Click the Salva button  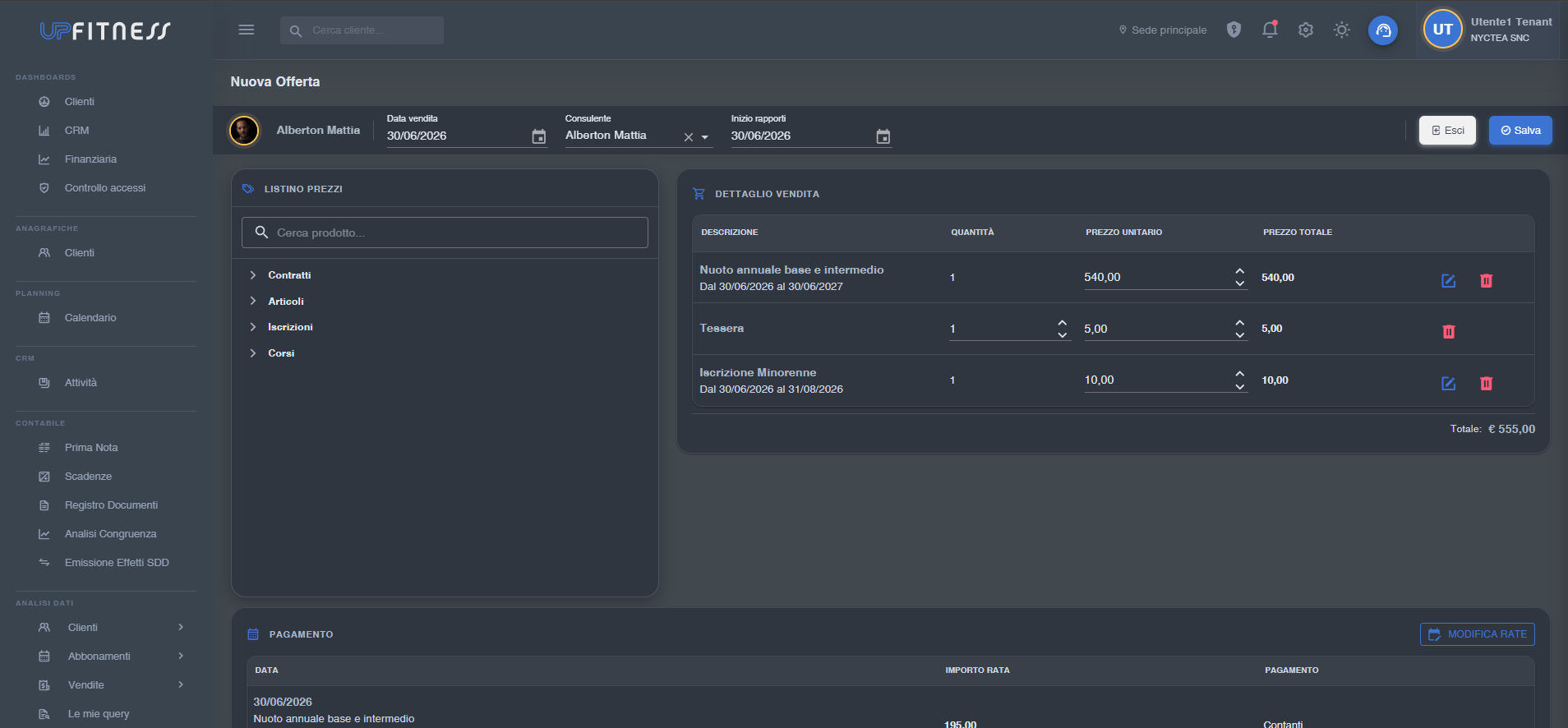click(1520, 131)
